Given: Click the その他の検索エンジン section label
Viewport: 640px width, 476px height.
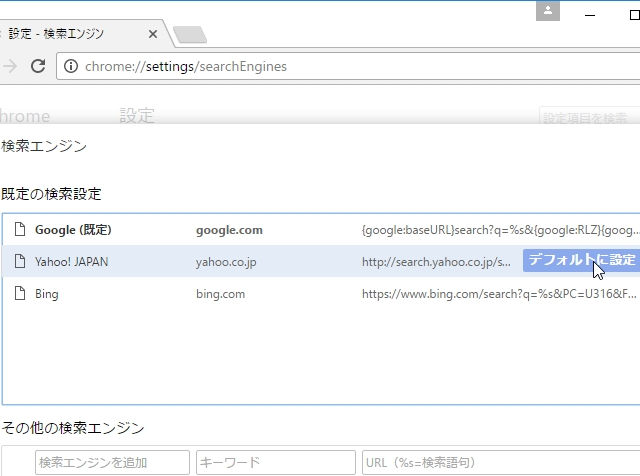Looking at the screenshot, I should tap(73, 428).
